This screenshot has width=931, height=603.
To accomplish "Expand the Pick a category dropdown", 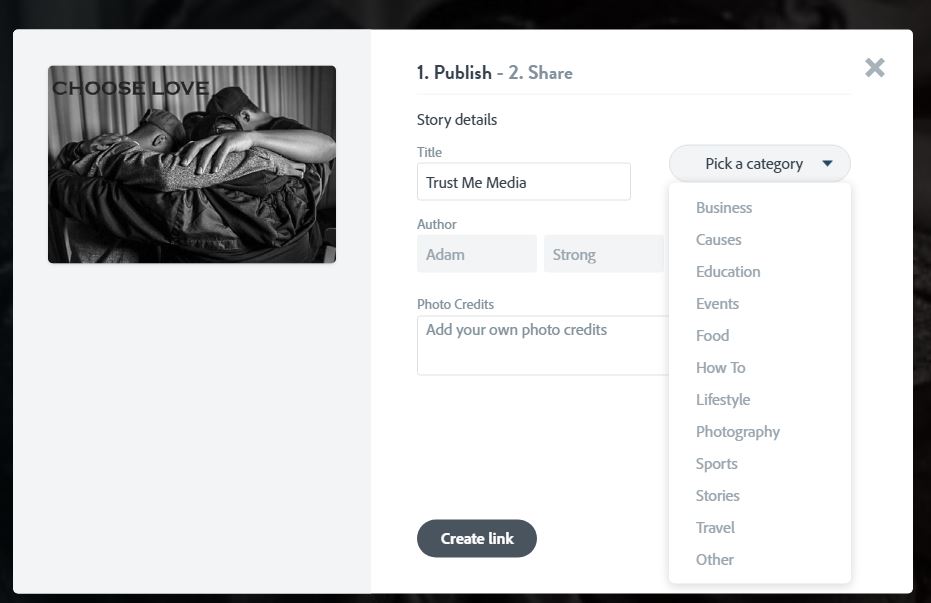I will click(760, 164).
